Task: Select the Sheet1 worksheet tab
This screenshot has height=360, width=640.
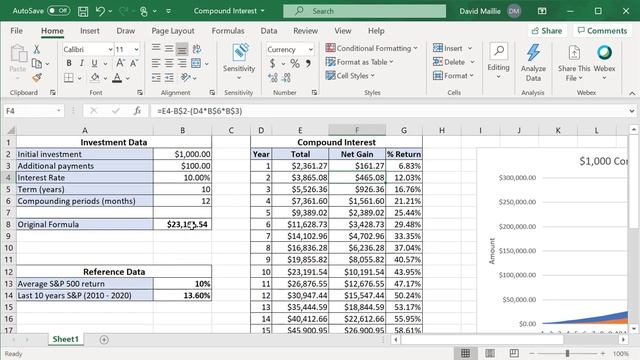Action: pyautogui.click(x=65, y=339)
